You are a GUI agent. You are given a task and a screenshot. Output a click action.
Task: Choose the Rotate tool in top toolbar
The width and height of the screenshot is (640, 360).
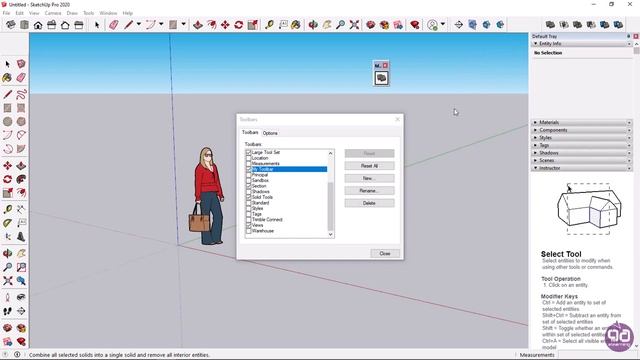pos(239,25)
